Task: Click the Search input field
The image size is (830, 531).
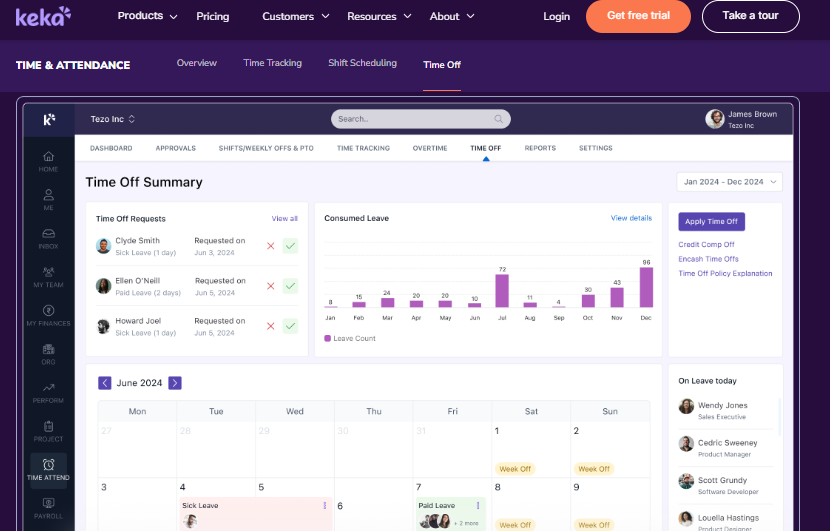Action: [x=421, y=119]
